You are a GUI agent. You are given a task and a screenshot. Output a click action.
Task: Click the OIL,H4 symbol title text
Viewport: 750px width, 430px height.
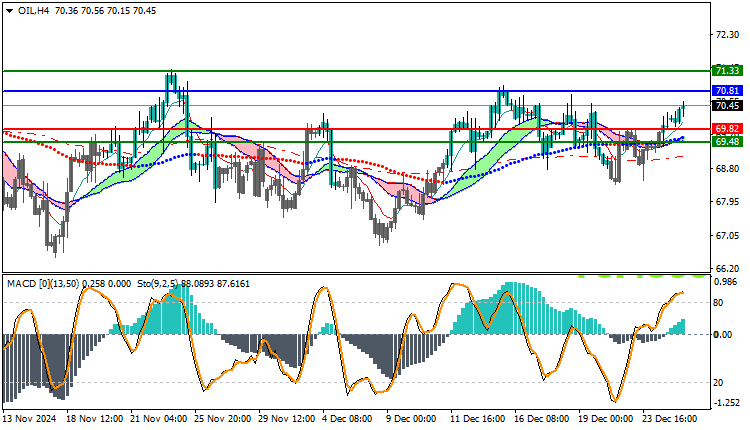click(x=33, y=11)
